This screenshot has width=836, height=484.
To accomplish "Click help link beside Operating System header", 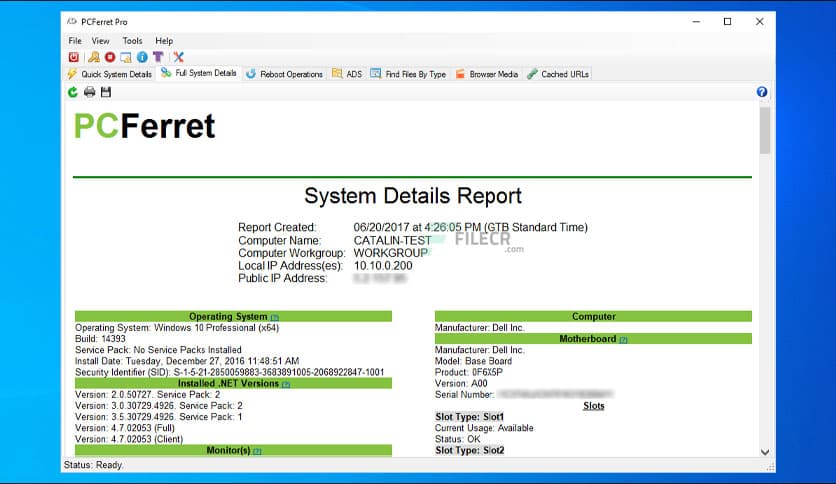I will (x=275, y=317).
